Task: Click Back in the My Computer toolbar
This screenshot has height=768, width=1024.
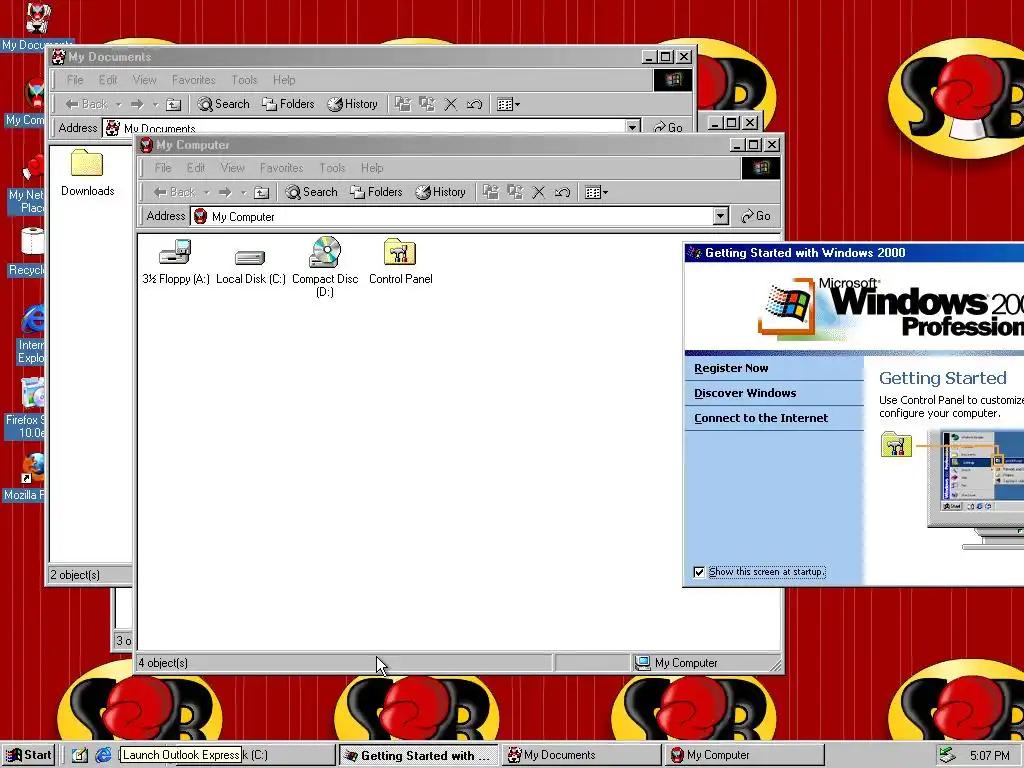Action: (174, 192)
